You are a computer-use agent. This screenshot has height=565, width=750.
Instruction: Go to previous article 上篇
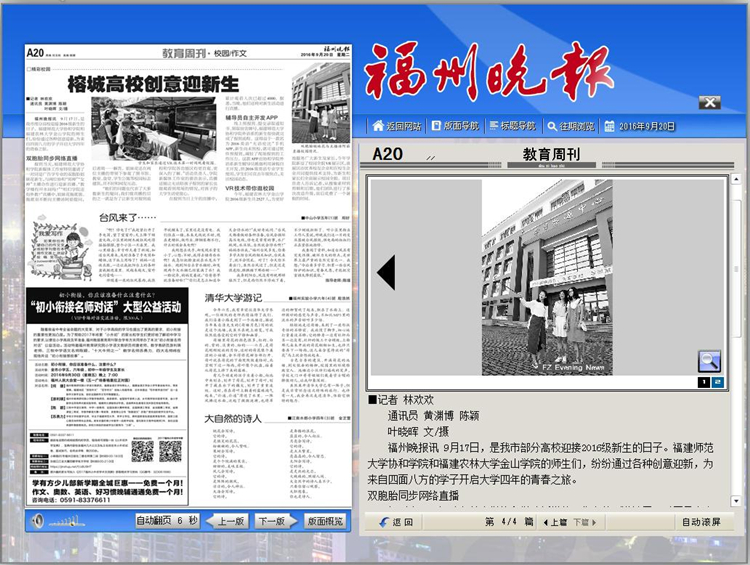click(x=555, y=522)
